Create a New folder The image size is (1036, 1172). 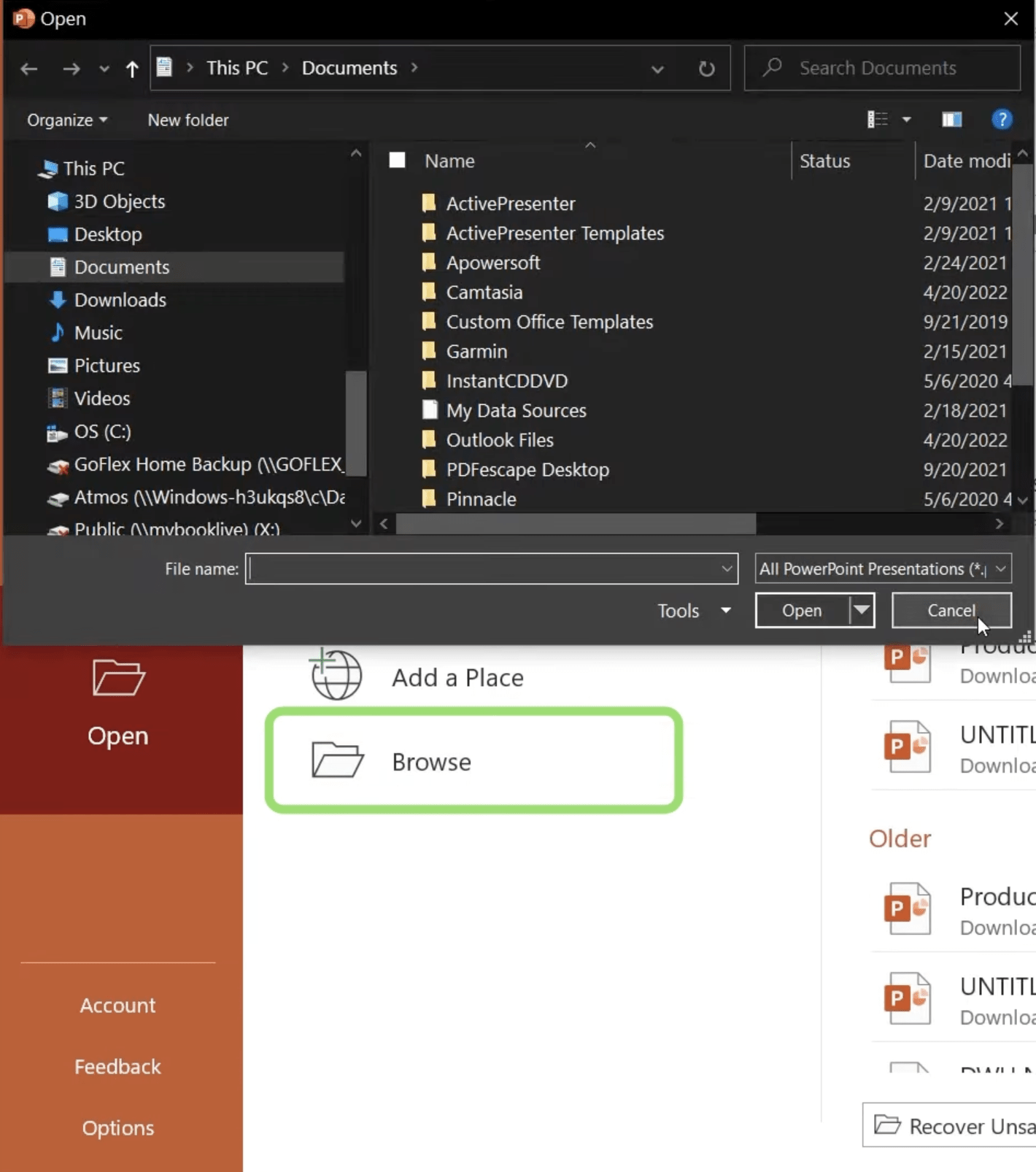coord(188,120)
